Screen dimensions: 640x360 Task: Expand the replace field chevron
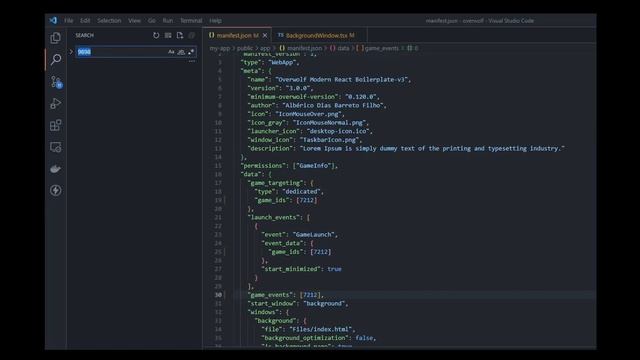pos(71,52)
